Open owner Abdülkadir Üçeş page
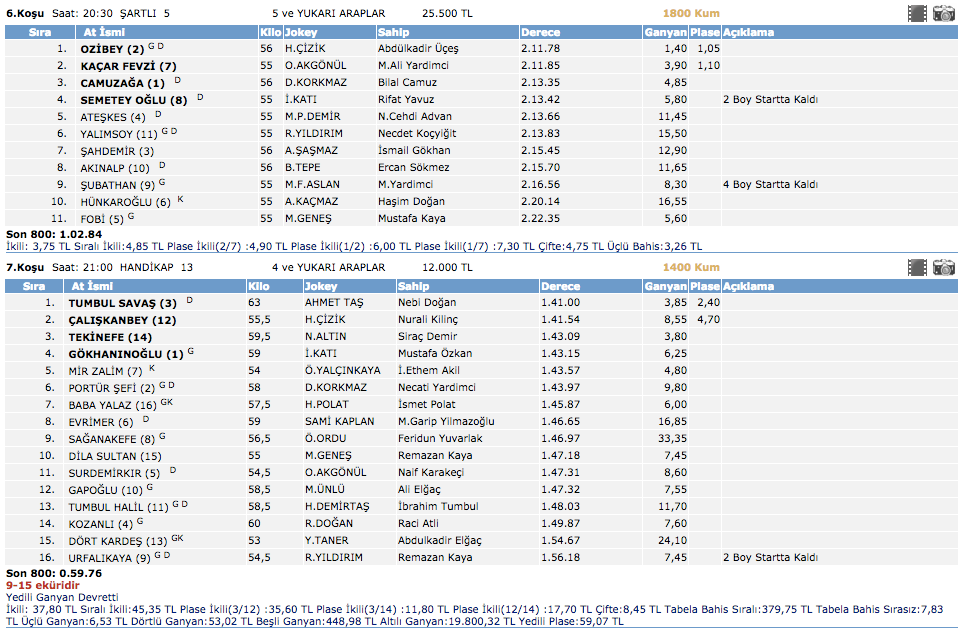Viewport: 974px width, 629px height. click(x=418, y=48)
